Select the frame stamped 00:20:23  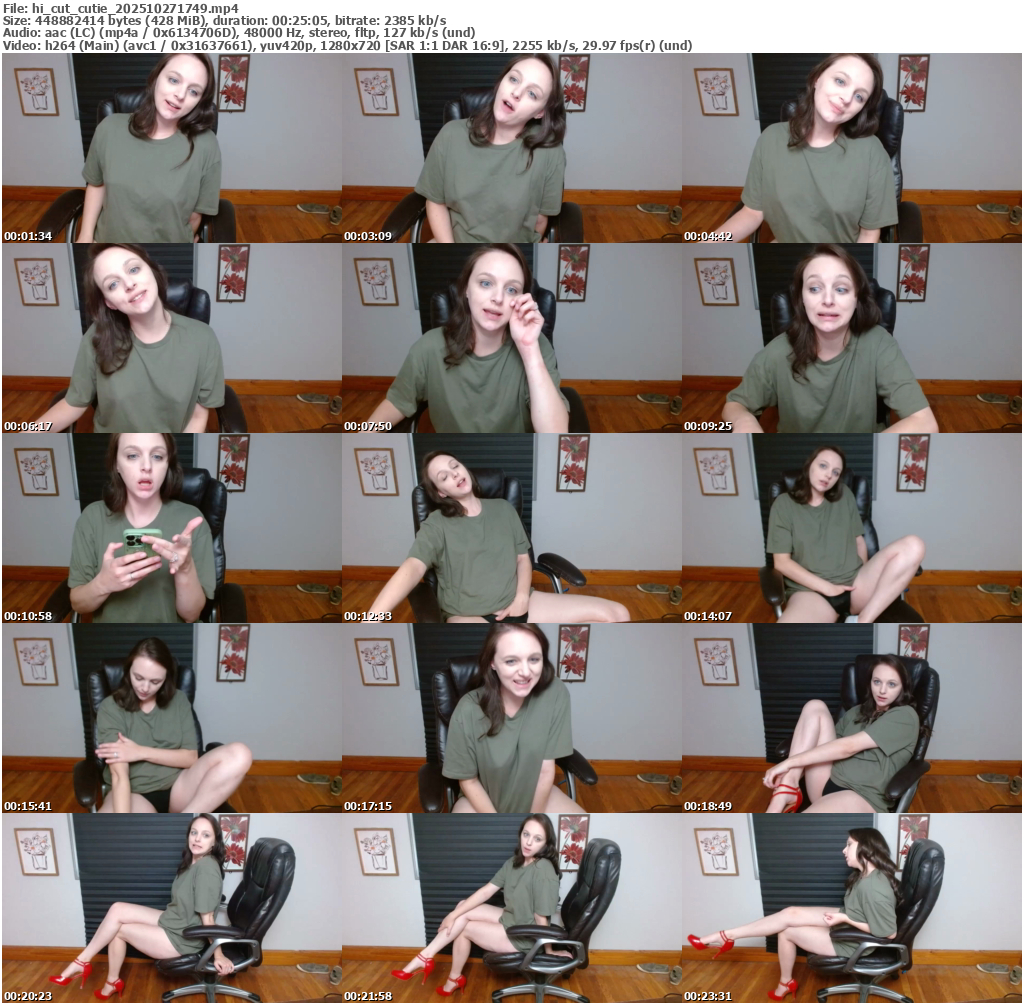(x=171, y=908)
